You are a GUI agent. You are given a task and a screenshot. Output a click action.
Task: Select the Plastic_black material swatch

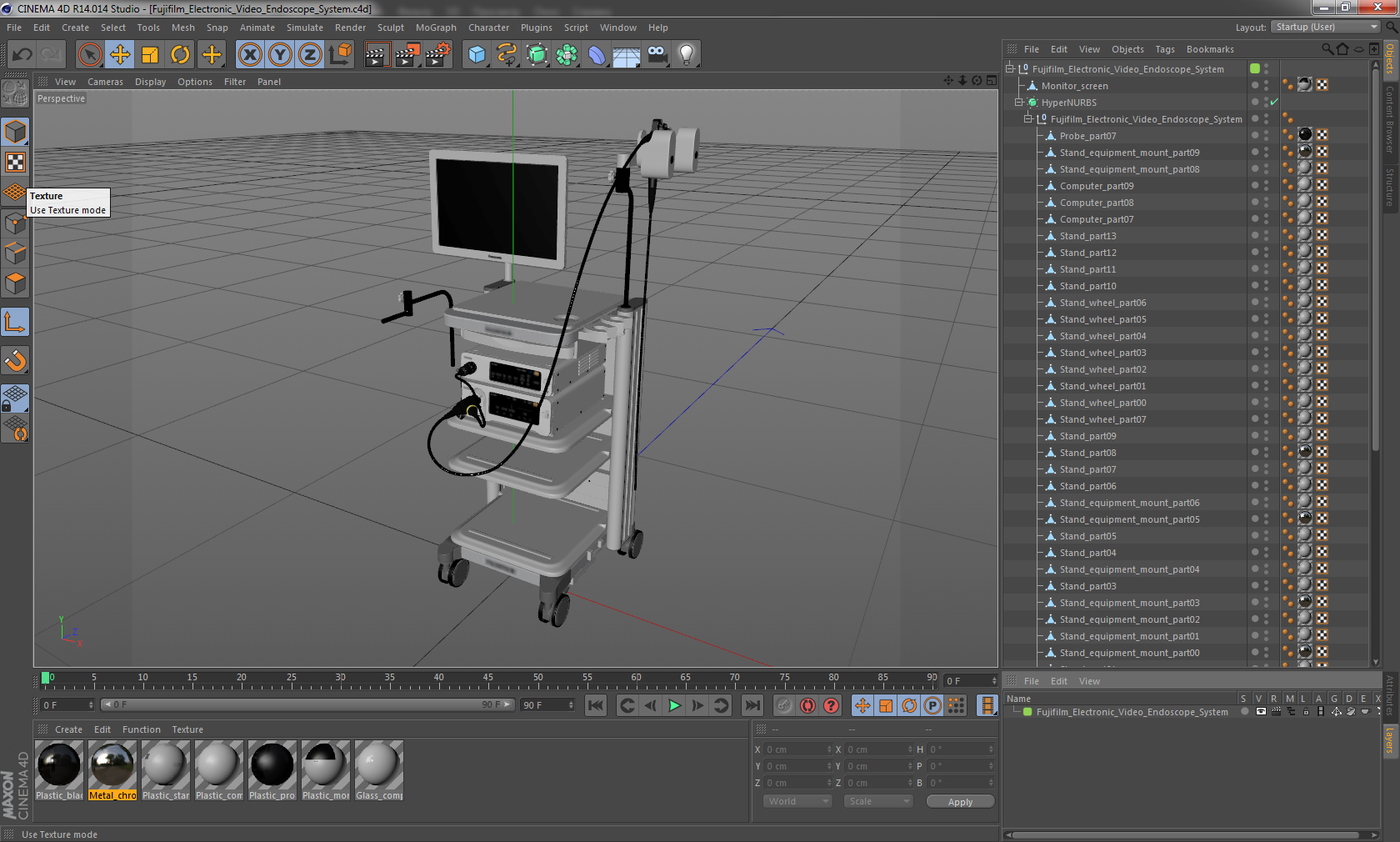[x=59, y=770]
